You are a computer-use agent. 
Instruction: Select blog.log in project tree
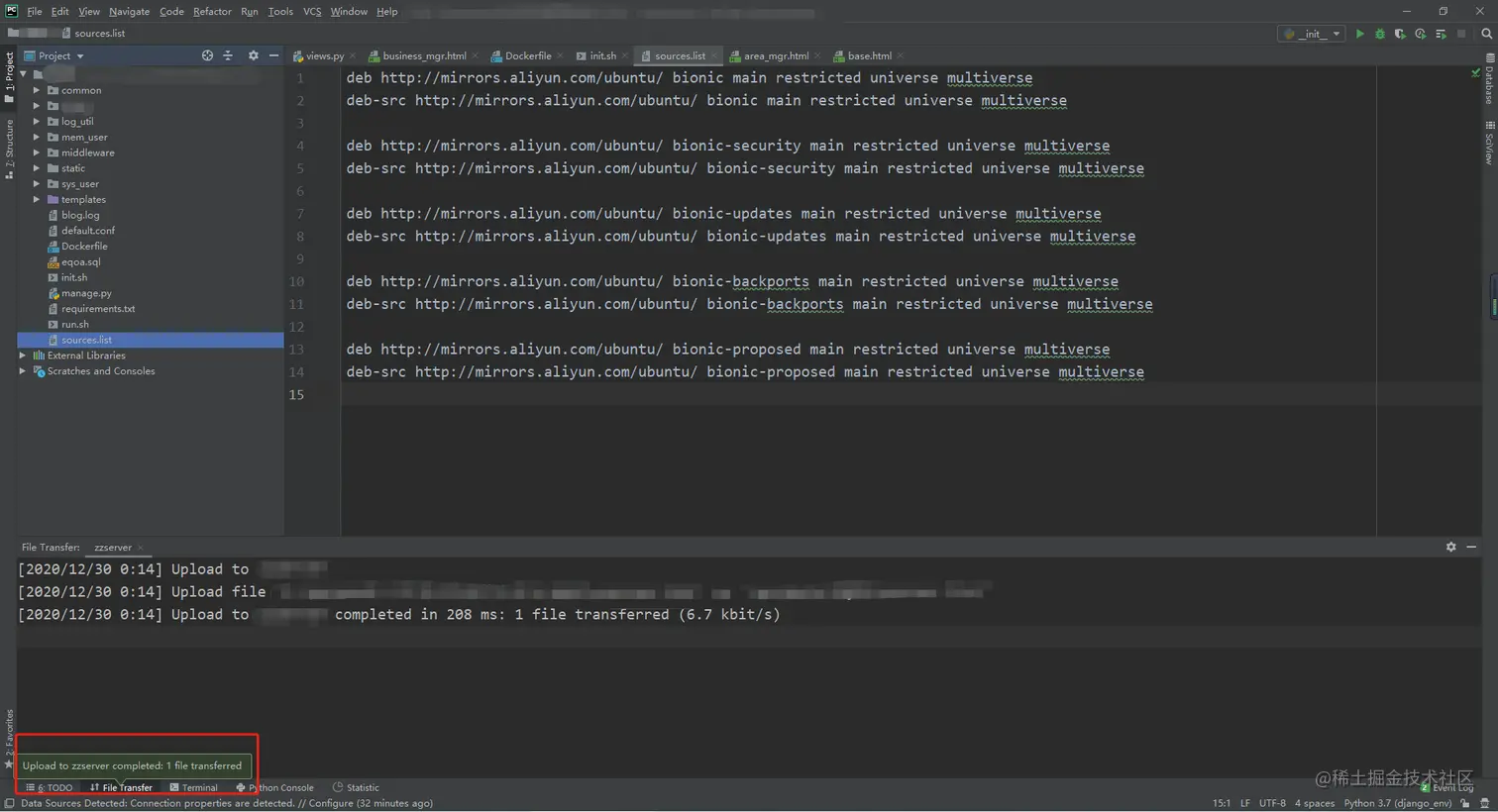point(80,215)
